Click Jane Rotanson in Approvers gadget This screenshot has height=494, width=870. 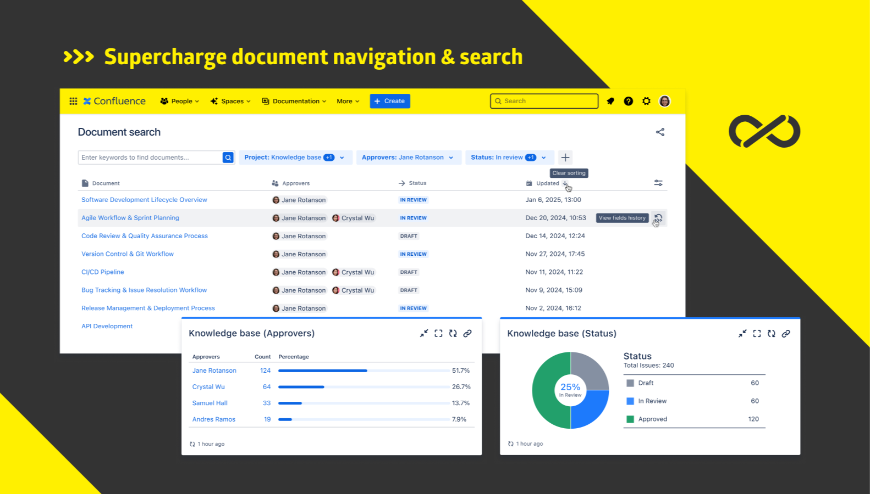(214, 371)
